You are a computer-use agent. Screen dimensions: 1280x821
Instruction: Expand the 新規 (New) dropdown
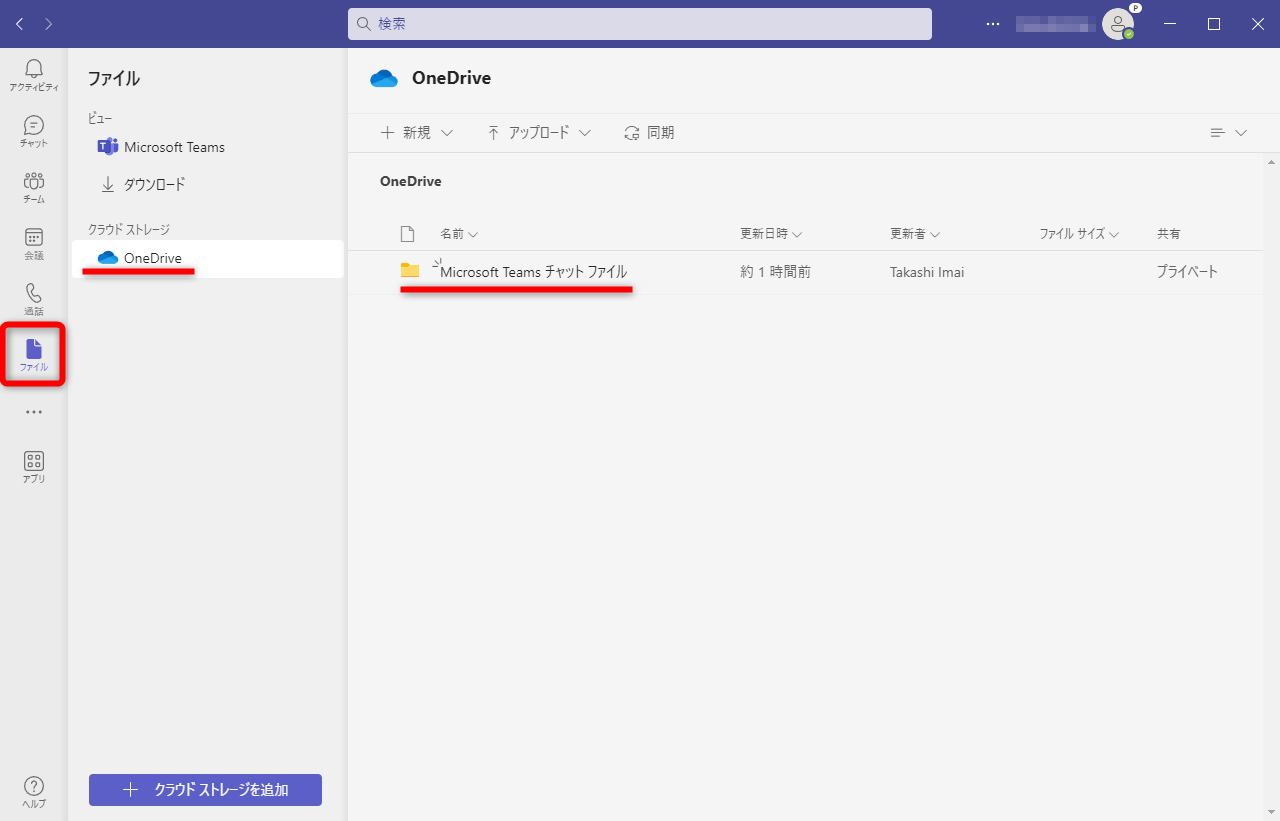[417, 132]
